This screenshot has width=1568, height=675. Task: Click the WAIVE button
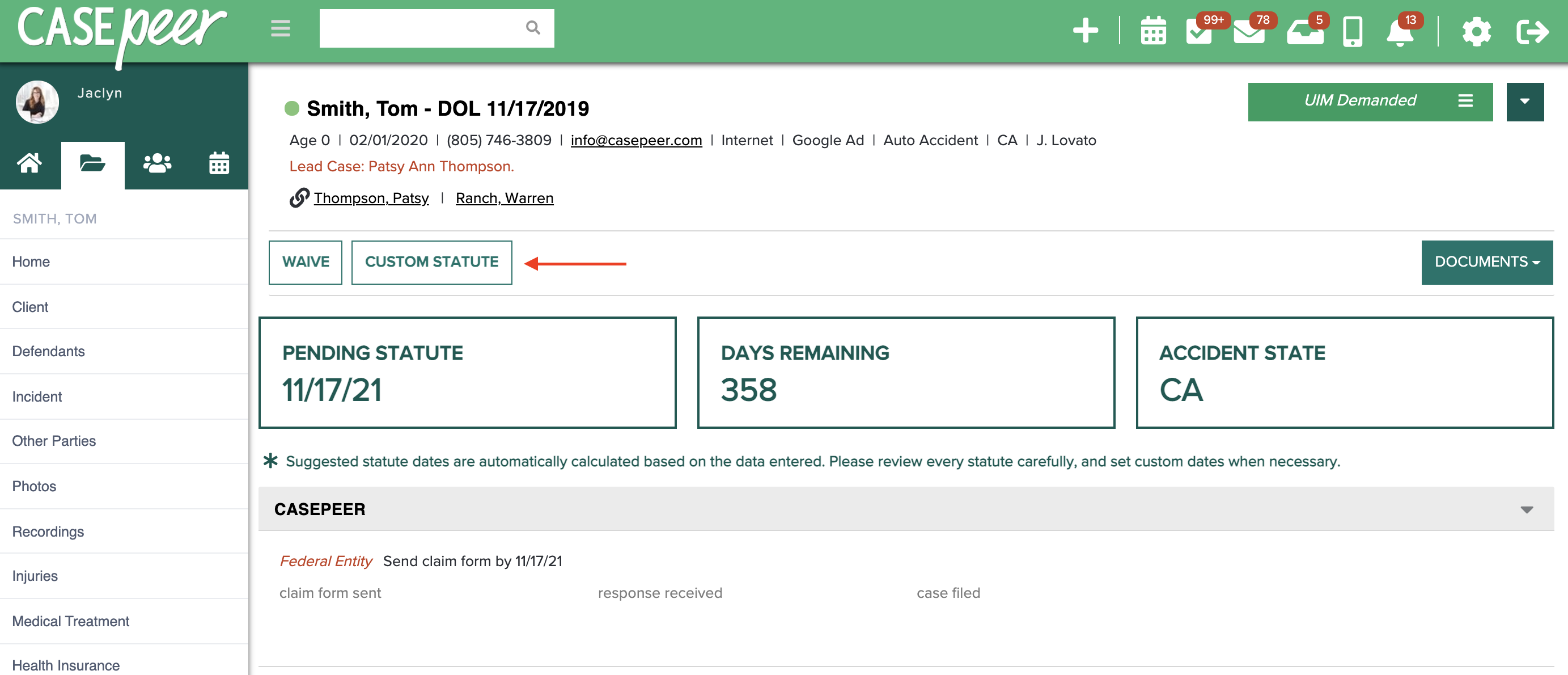tap(306, 262)
